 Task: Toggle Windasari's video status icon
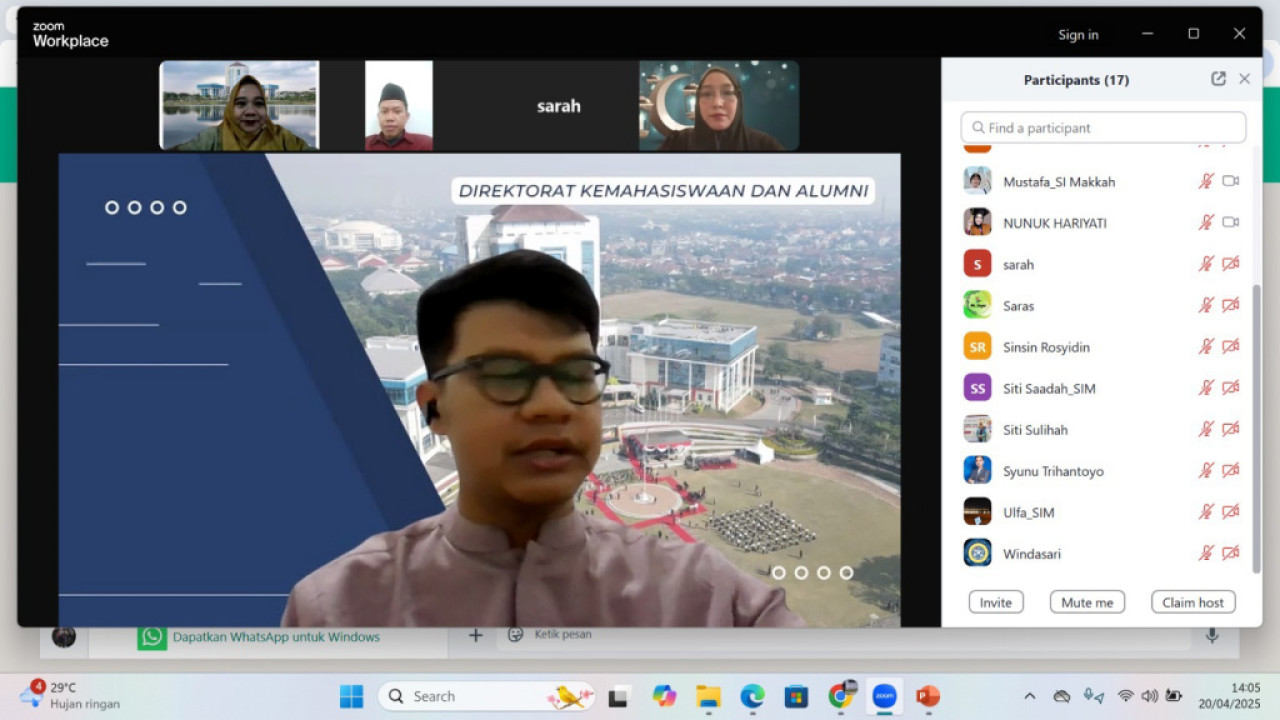[1230, 552]
